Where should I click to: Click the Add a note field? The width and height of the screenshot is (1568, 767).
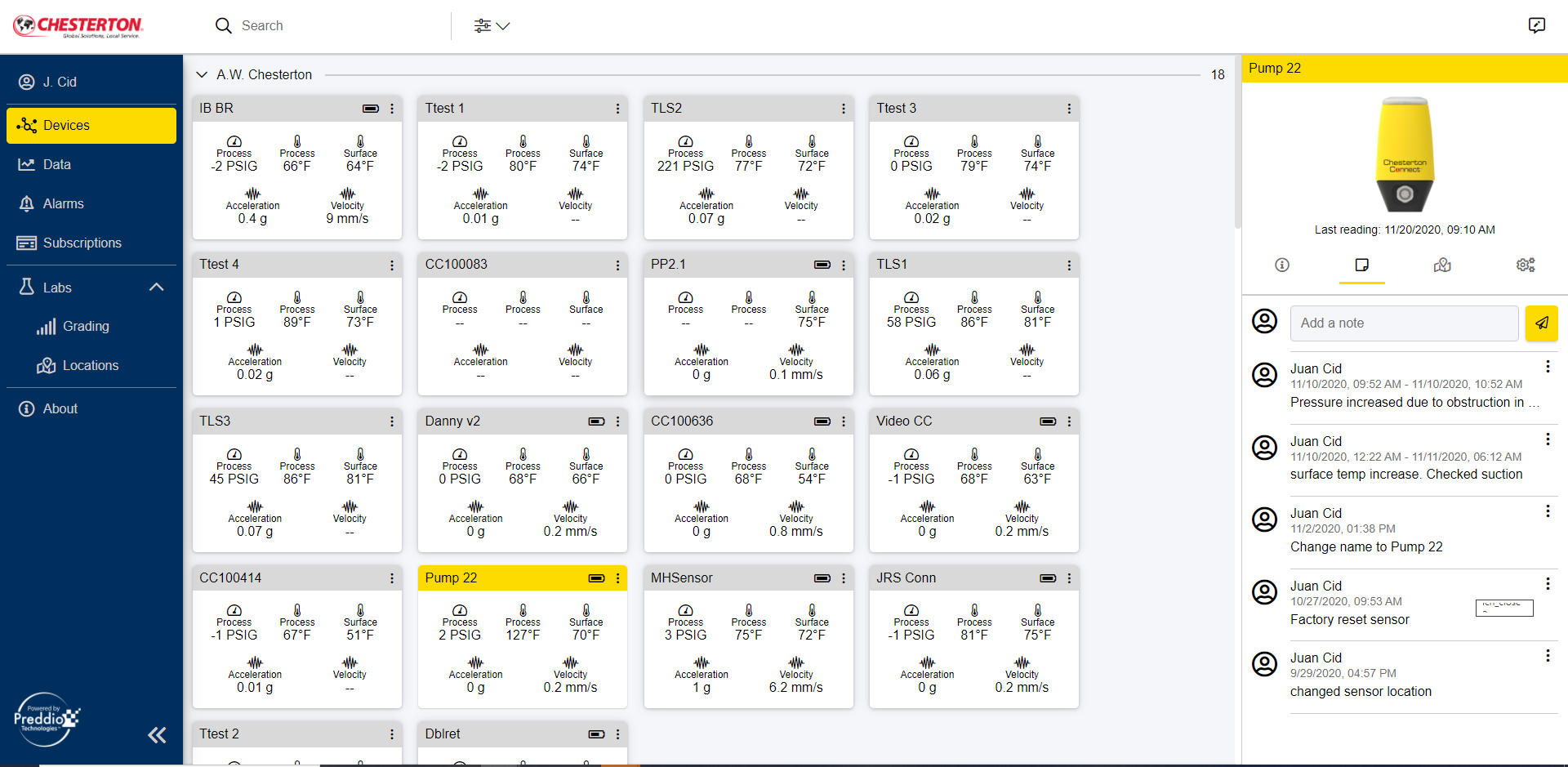(x=1403, y=323)
